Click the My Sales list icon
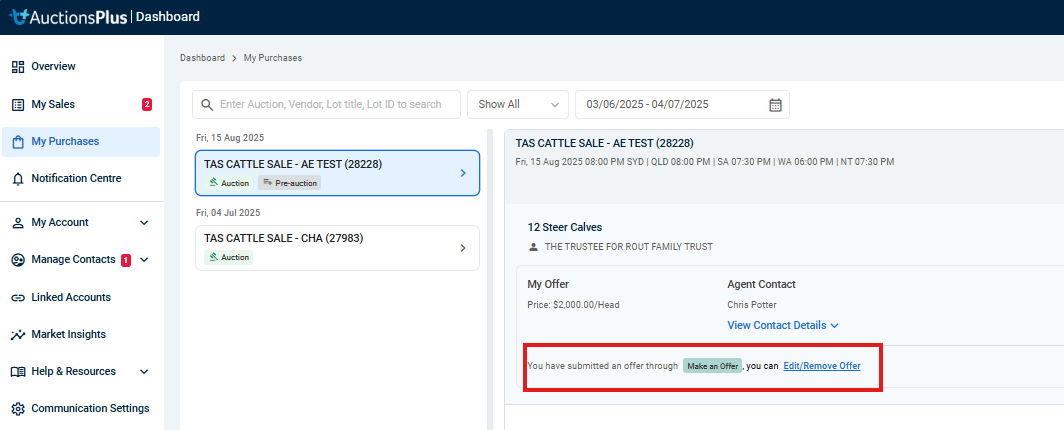The height and width of the screenshot is (430, 1064). point(18,104)
